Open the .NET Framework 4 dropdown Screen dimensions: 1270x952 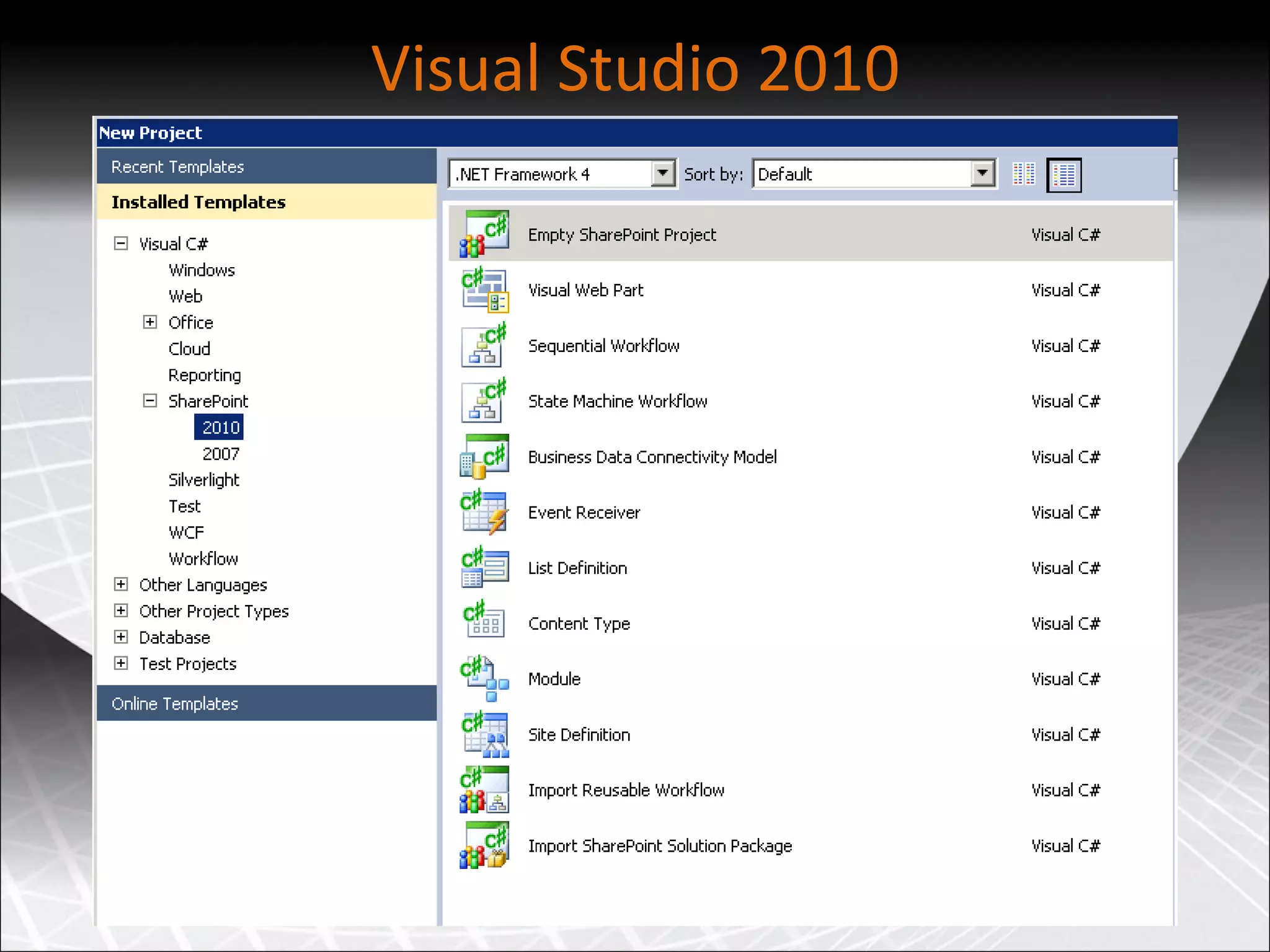(663, 174)
